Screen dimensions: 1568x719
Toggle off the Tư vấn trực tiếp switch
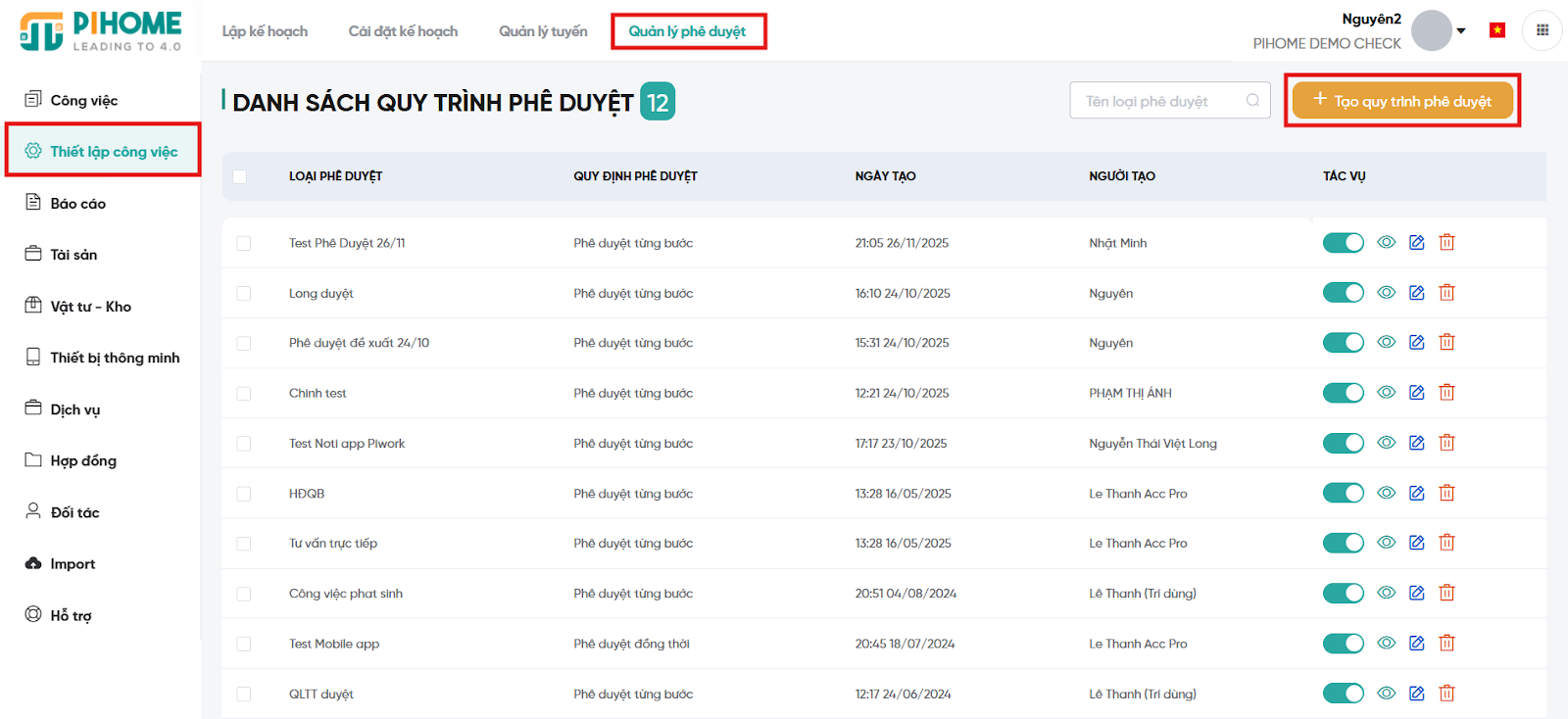(1343, 544)
